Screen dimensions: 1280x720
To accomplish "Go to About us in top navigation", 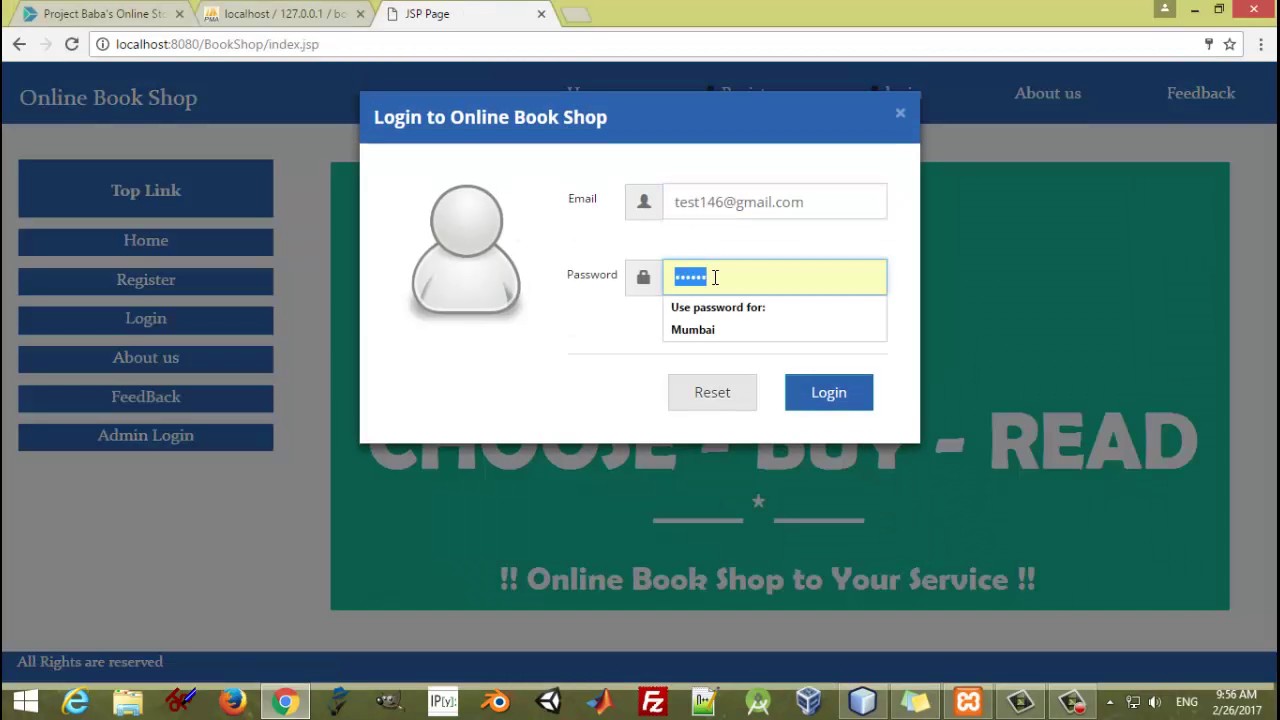I will (x=1048, y=93).
